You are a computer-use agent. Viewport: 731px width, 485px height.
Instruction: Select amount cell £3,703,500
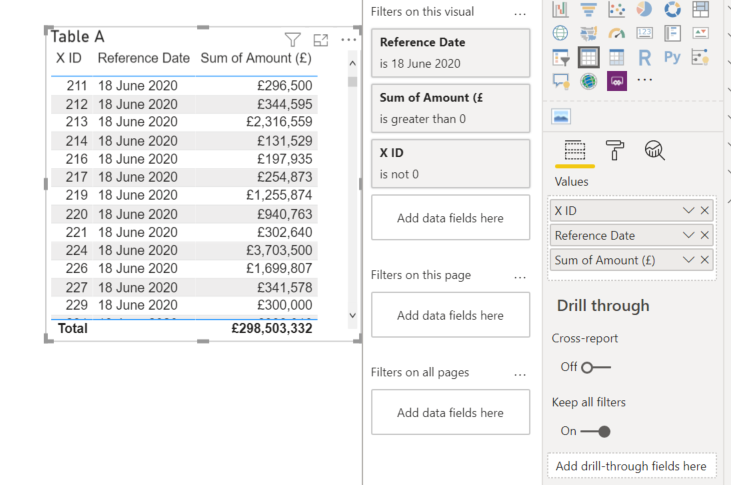click(279, 250)
